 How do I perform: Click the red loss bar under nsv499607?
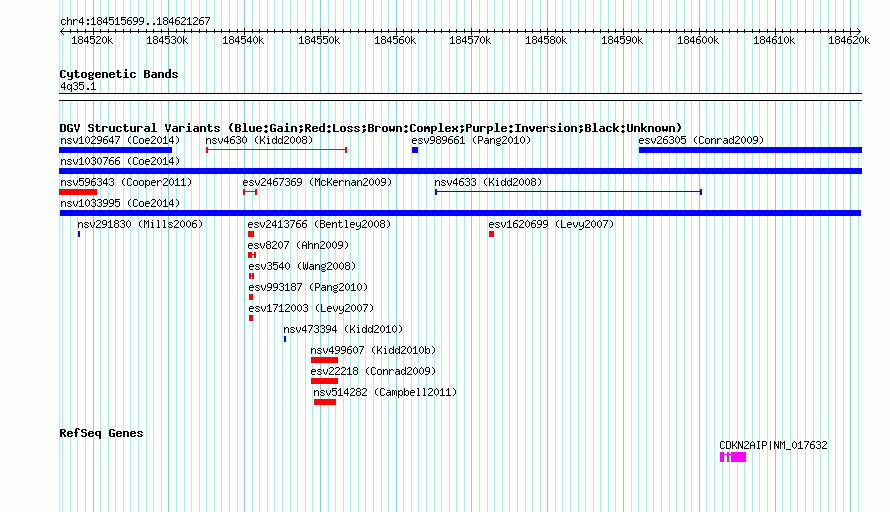(324, 360)
